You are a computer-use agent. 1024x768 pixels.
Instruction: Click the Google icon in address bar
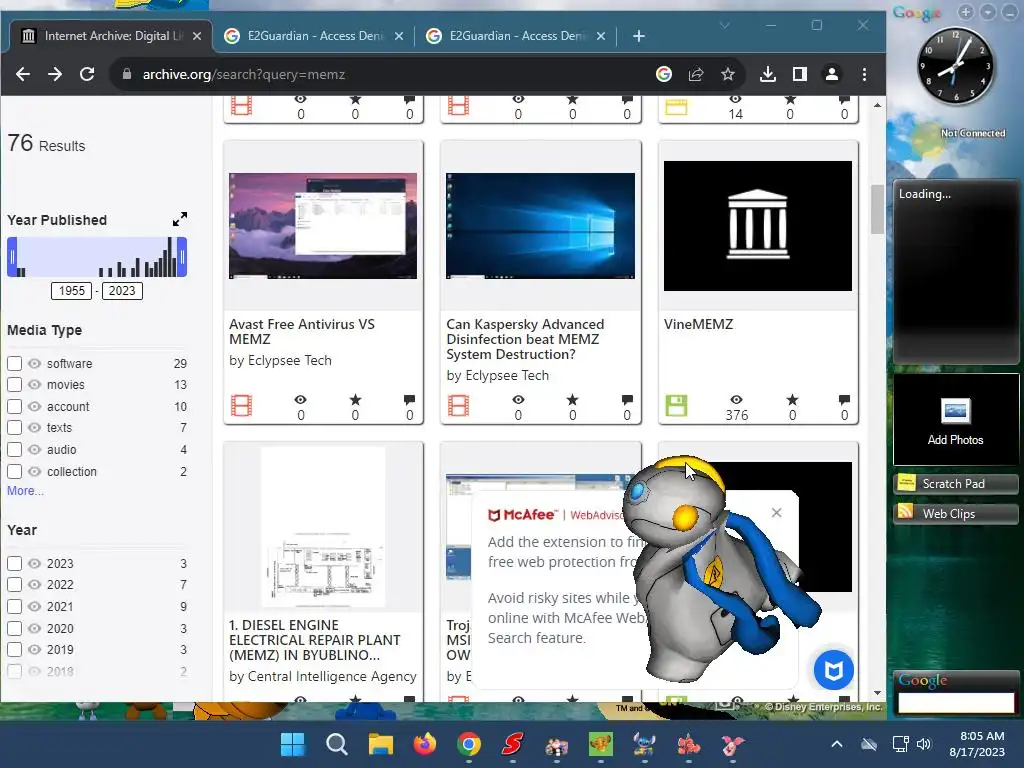[x=664, y=74]
